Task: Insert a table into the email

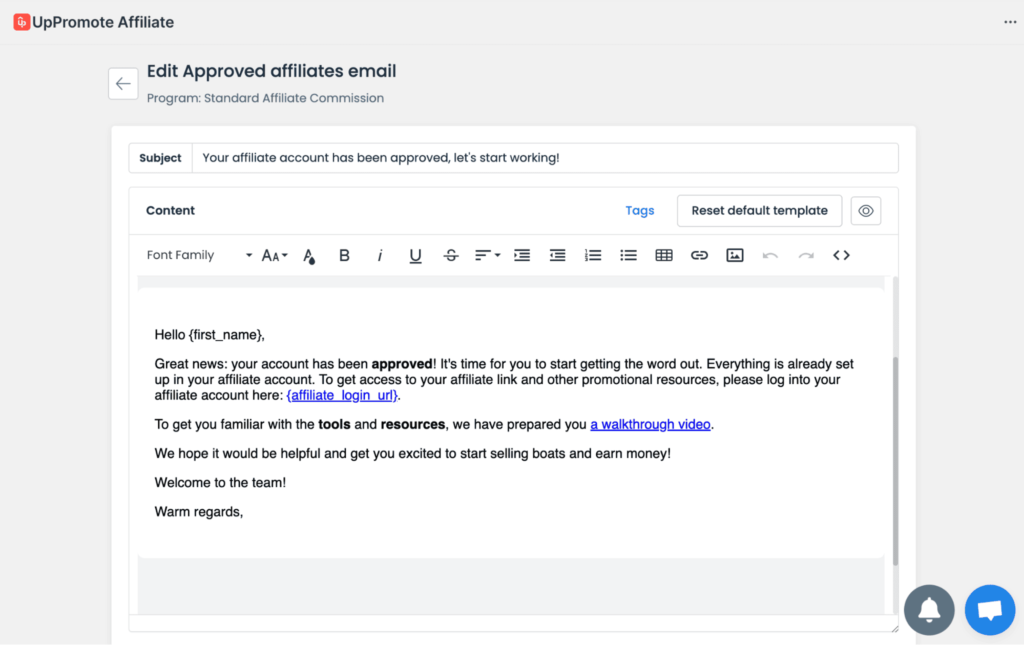Action: tap(664, 255)
